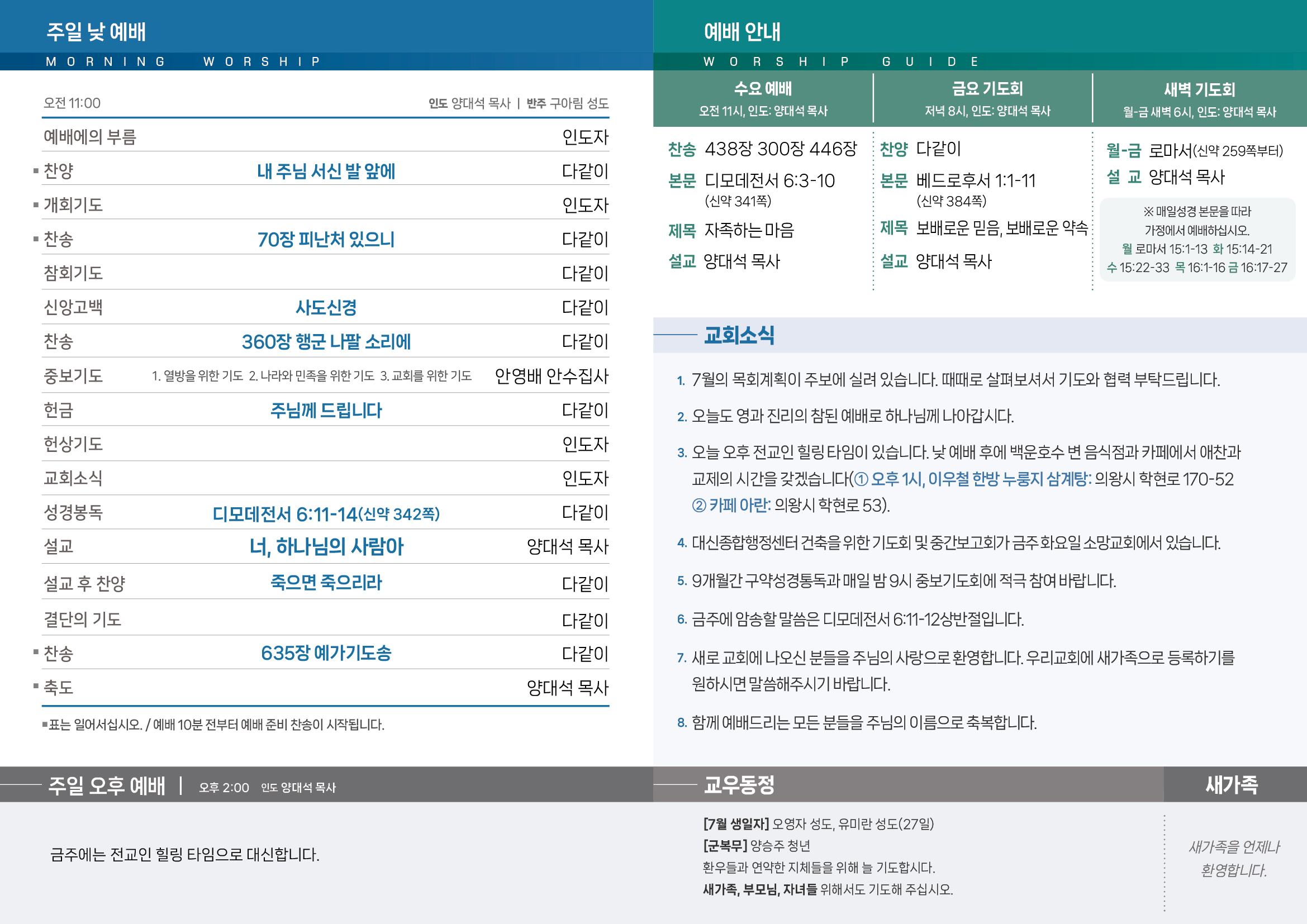This screenshot has width=1307, height=924.
Task: Click hymn title '내 주님 서신 발 앞에'
Action: 326,171
